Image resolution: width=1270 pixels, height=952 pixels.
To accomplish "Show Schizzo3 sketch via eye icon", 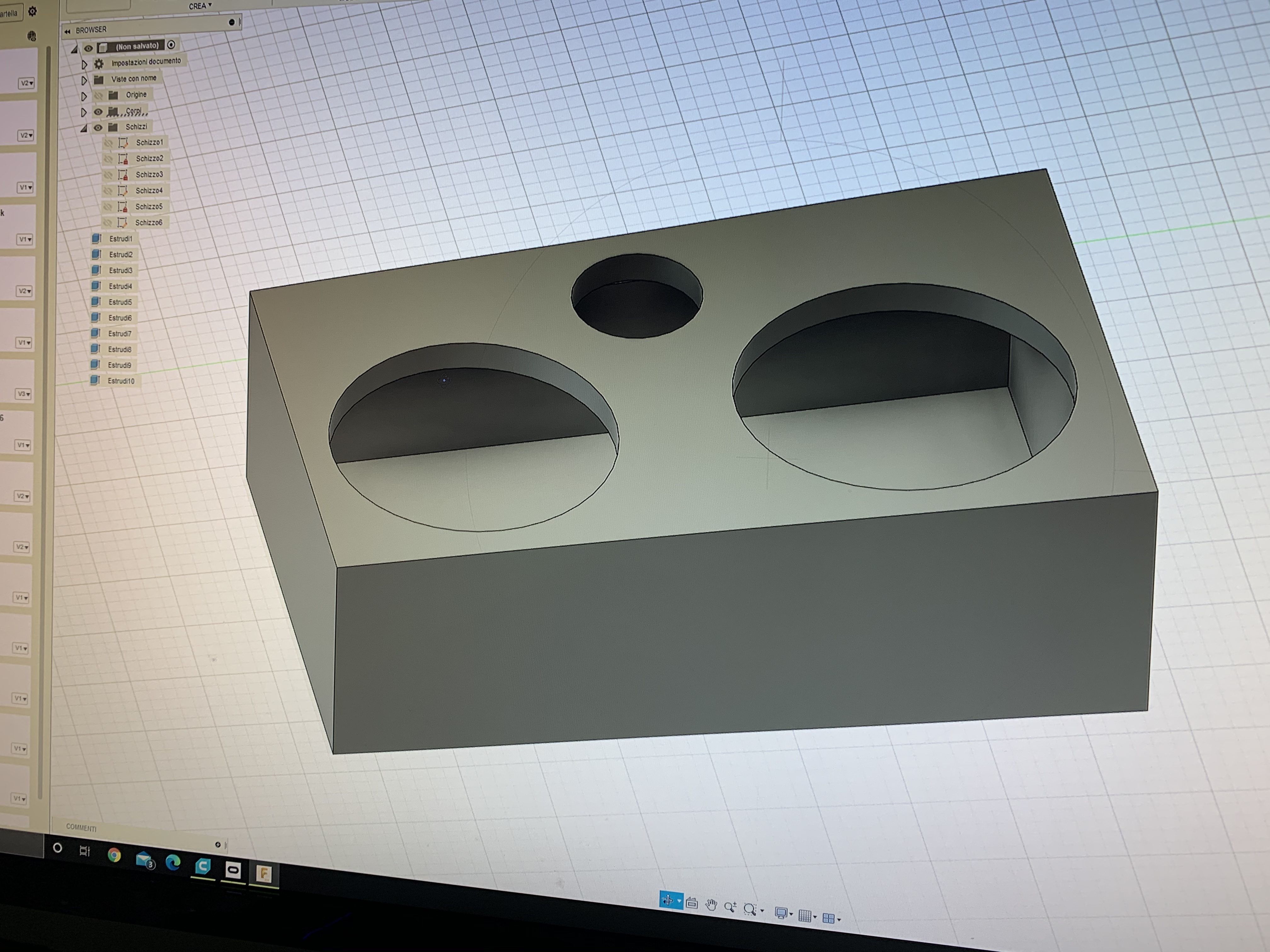I will tap(108, 175).
